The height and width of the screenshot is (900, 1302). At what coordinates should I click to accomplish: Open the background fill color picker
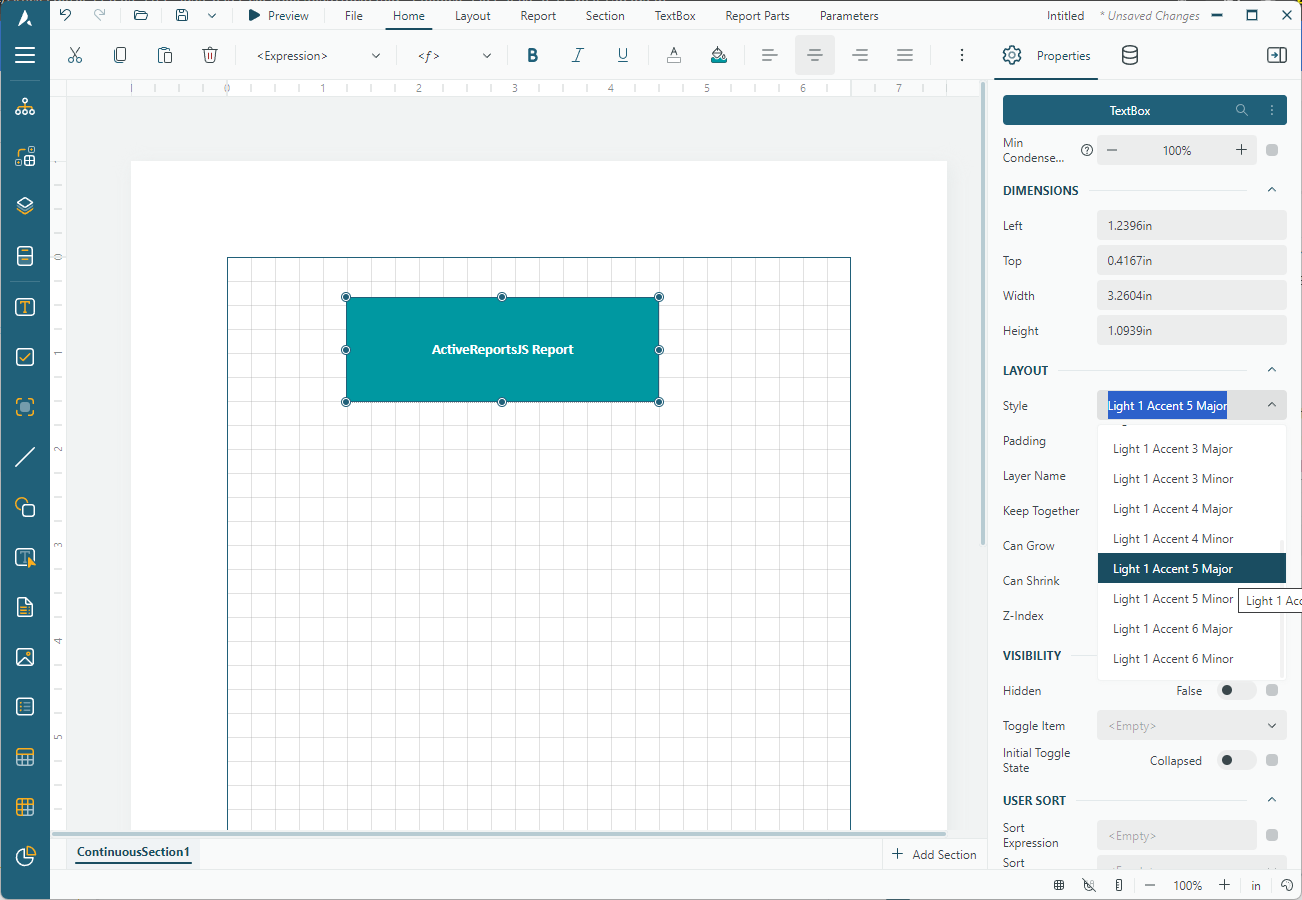(x=718, y=56)
